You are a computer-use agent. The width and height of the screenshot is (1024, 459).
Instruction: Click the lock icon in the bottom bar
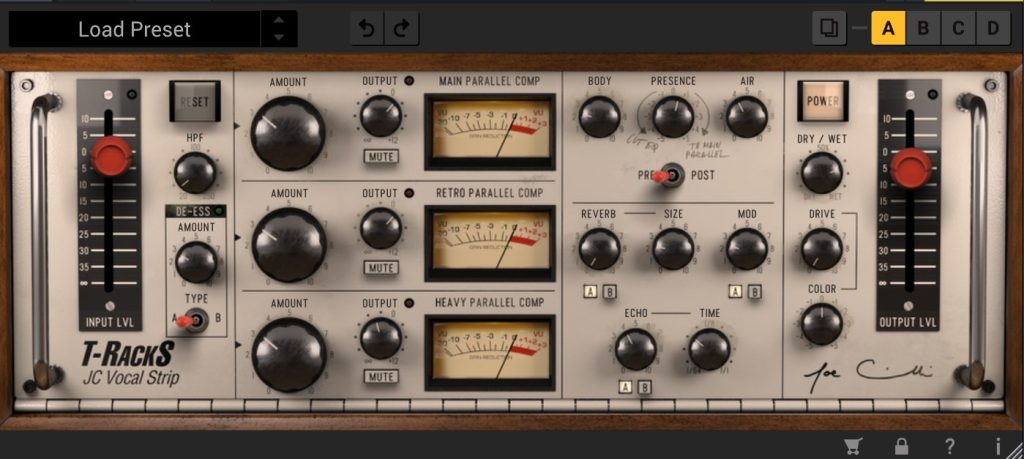pyautogui.click(x=902, y=446)
